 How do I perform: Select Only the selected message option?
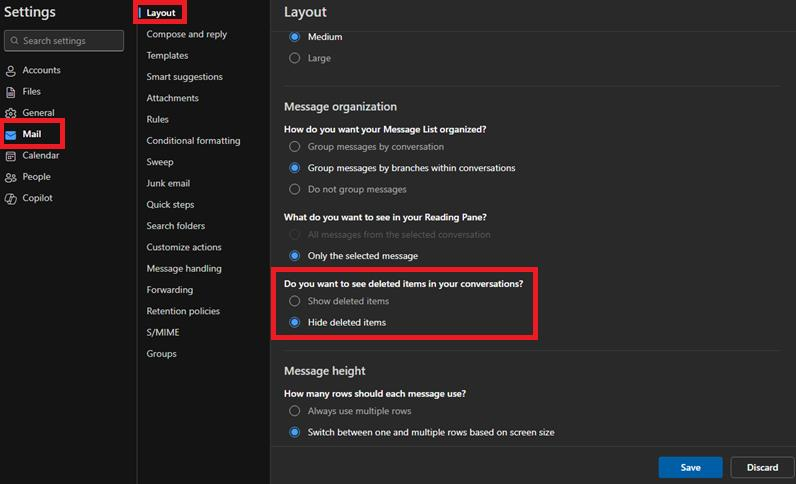tap(294, 255)
